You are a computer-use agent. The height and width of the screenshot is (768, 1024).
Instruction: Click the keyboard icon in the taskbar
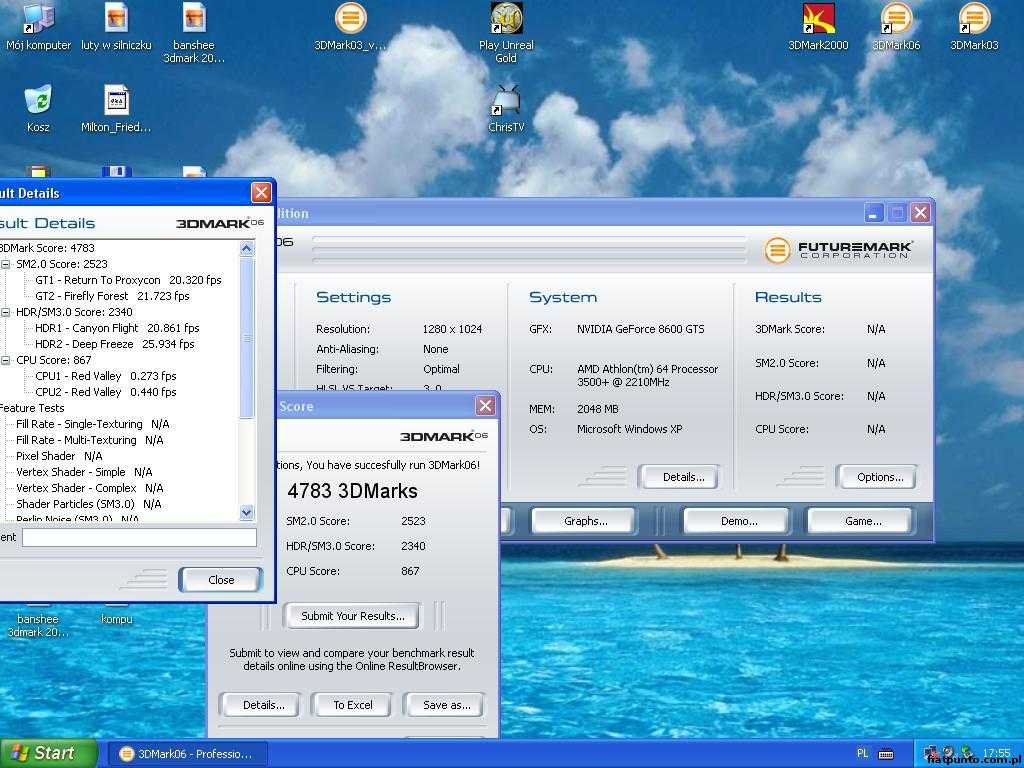tap(886, 754)
